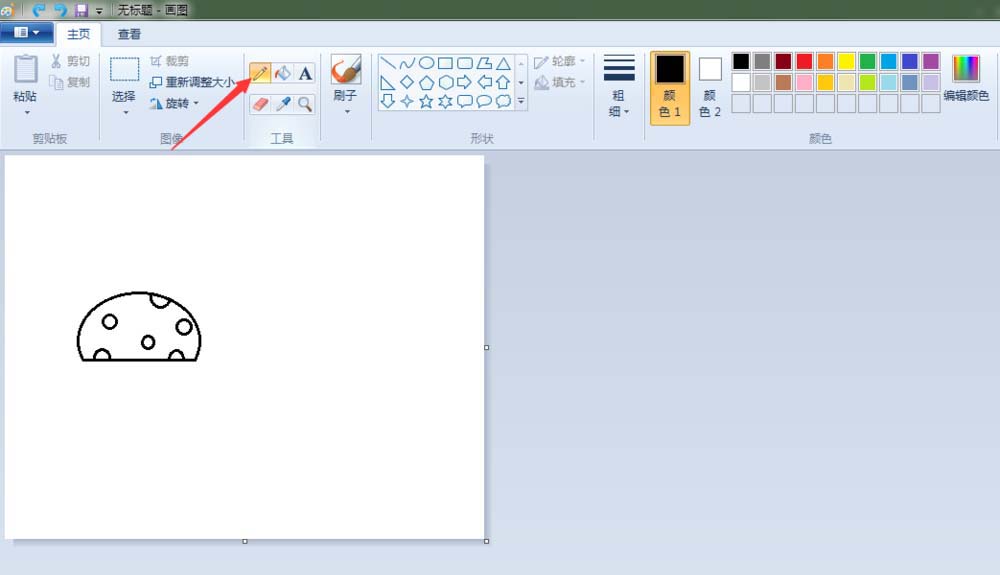Viewport: 1000px width, 575px height.
Task: Select the Eraser tool
Action: (x=260, y=104)
